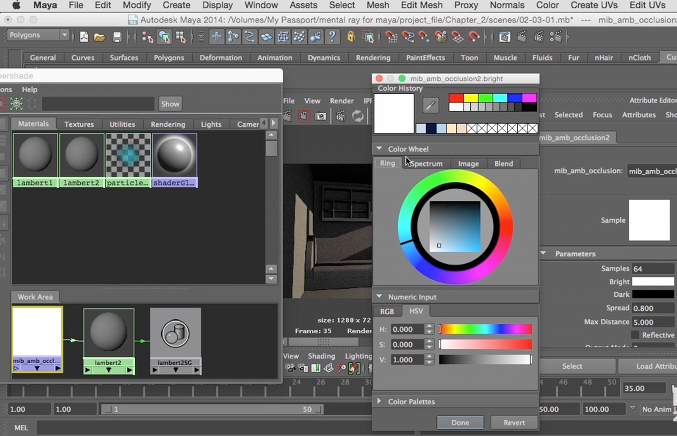The height and width of the screenshot is (436, 677).
Task: Click the red swatch in color history
Action: coord(456,98)
